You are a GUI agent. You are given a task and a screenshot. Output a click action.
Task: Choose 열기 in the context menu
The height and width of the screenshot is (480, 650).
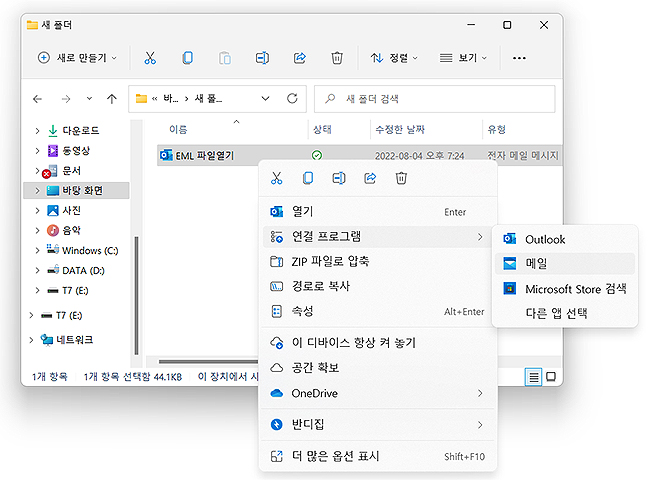378,212
